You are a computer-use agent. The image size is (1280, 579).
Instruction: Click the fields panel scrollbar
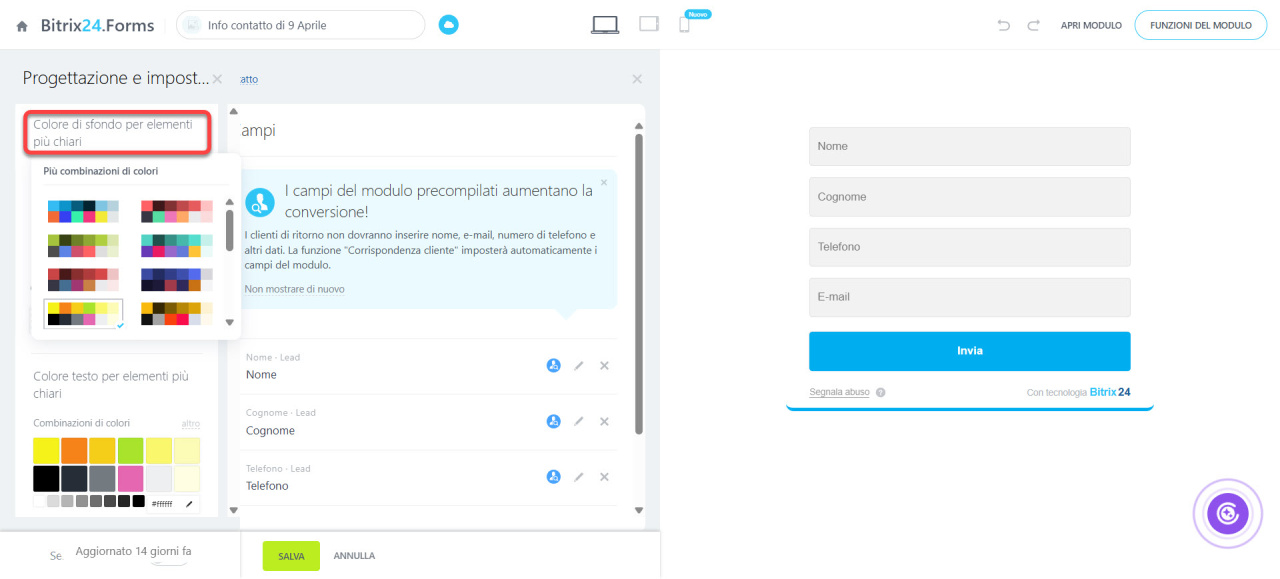pyautogui.click(x=638, y=285)
